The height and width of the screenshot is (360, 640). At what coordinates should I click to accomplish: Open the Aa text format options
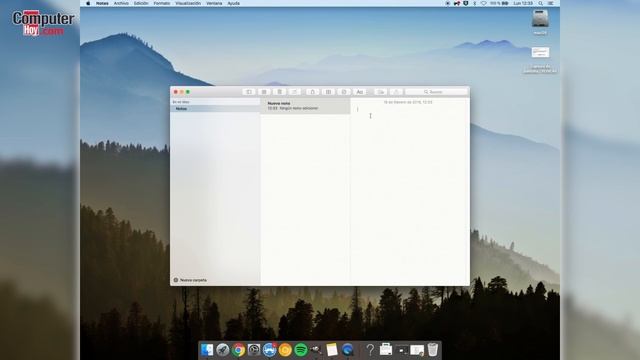click(360, 92)
